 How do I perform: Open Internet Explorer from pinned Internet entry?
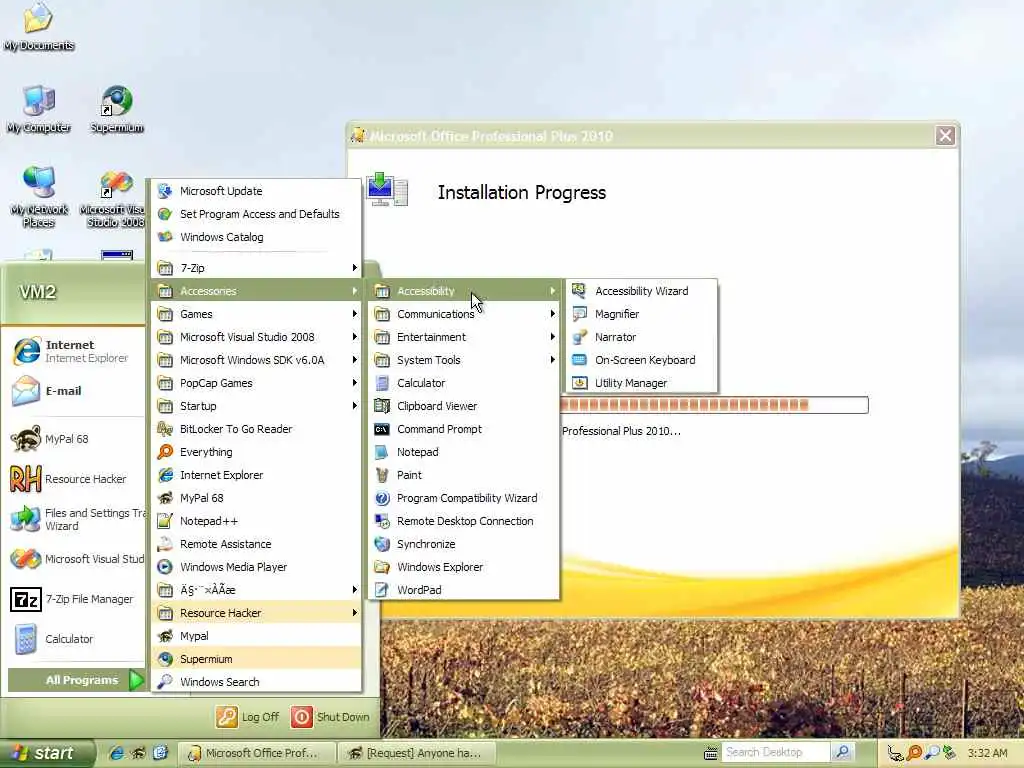click(x=73, y=351)
